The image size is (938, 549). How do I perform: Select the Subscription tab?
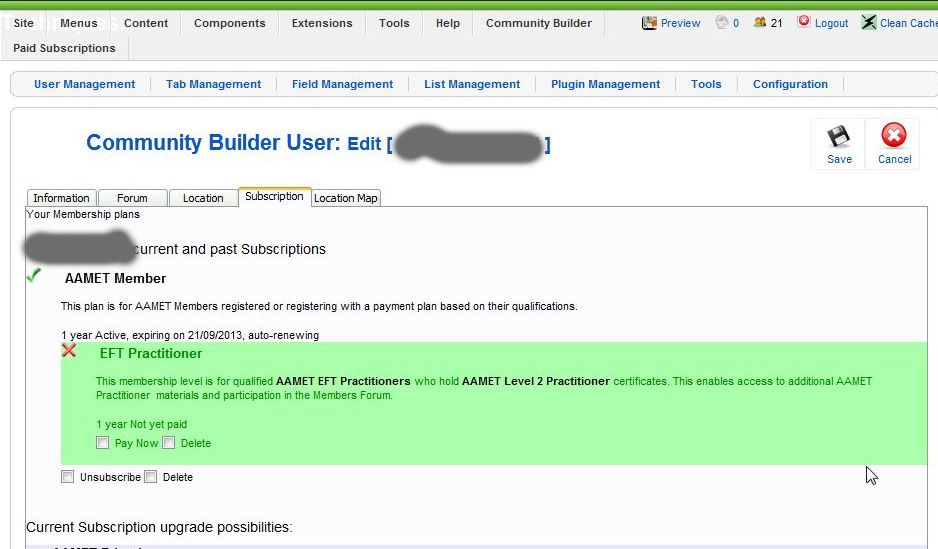pyautogui.click(x=274, y=196)
